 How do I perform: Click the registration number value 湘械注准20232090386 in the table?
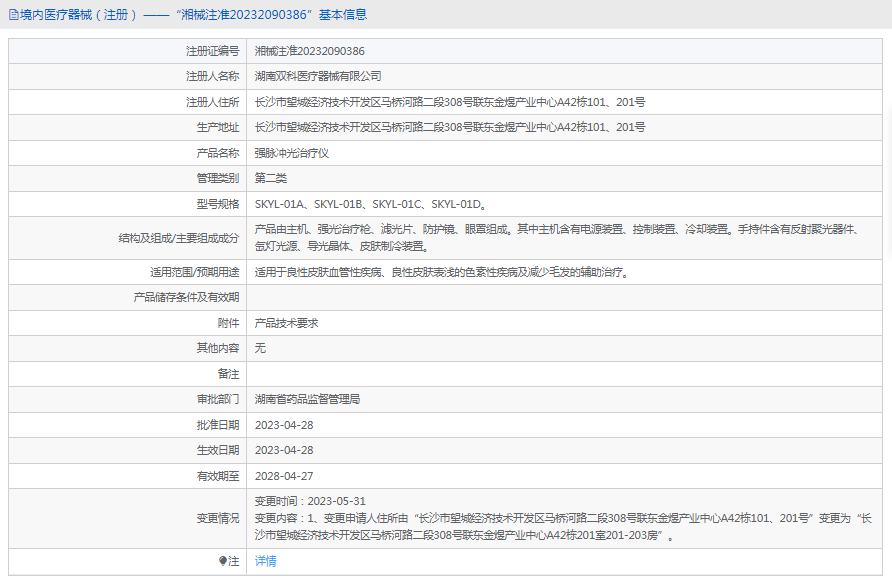309,51
